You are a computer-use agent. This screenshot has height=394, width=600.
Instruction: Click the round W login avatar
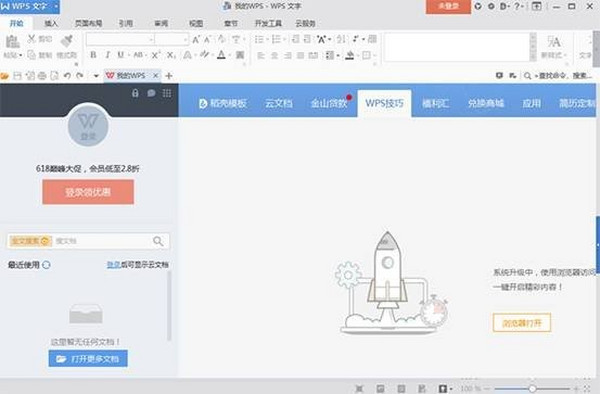click(88, 125)
